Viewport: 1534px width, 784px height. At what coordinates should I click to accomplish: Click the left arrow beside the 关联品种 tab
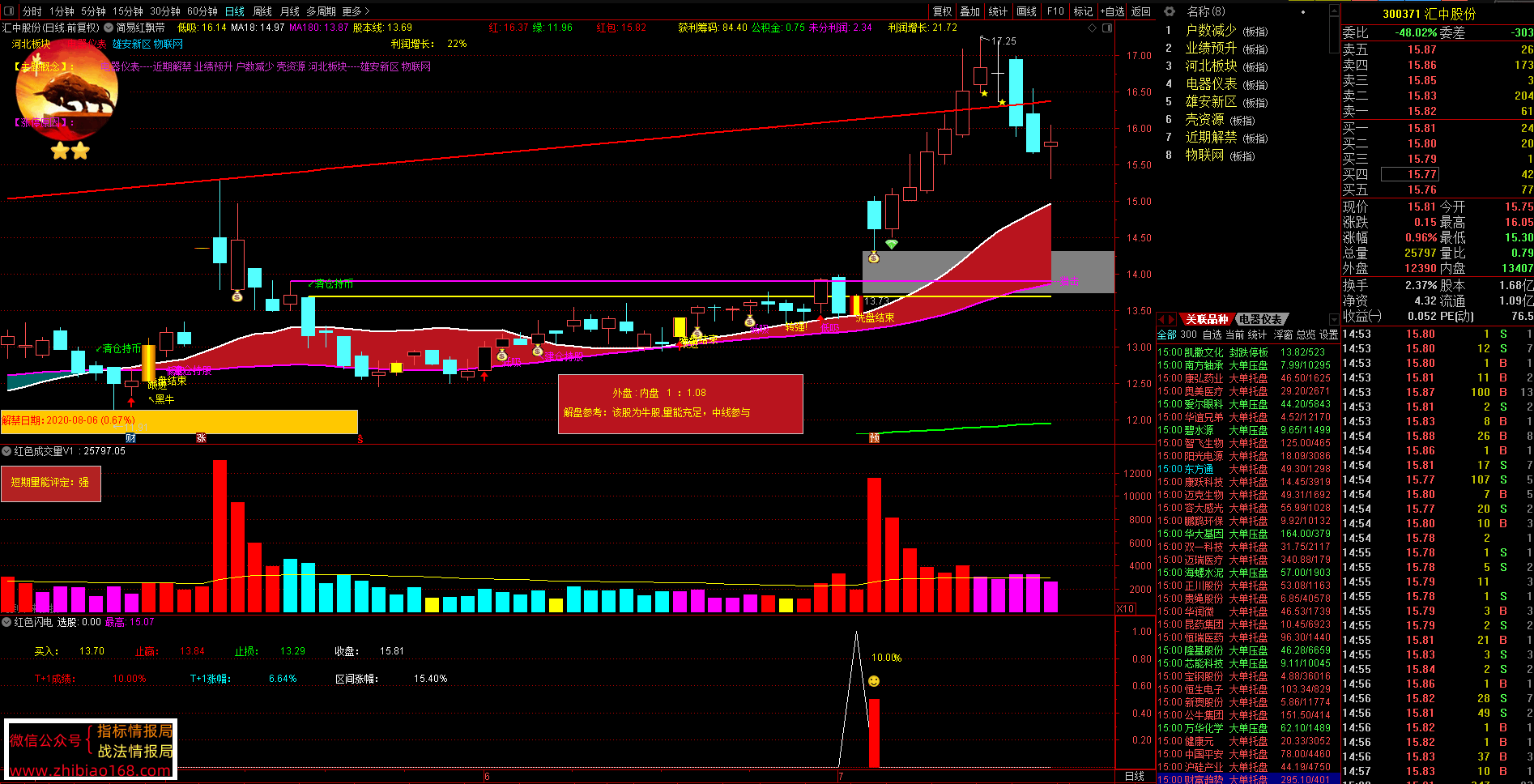(1161, 319)
